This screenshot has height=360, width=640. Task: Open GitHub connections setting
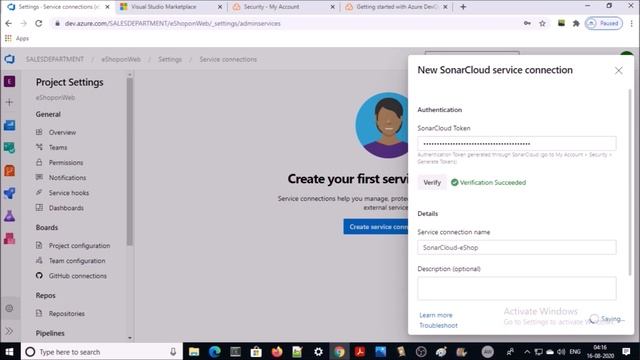(78, 276)
